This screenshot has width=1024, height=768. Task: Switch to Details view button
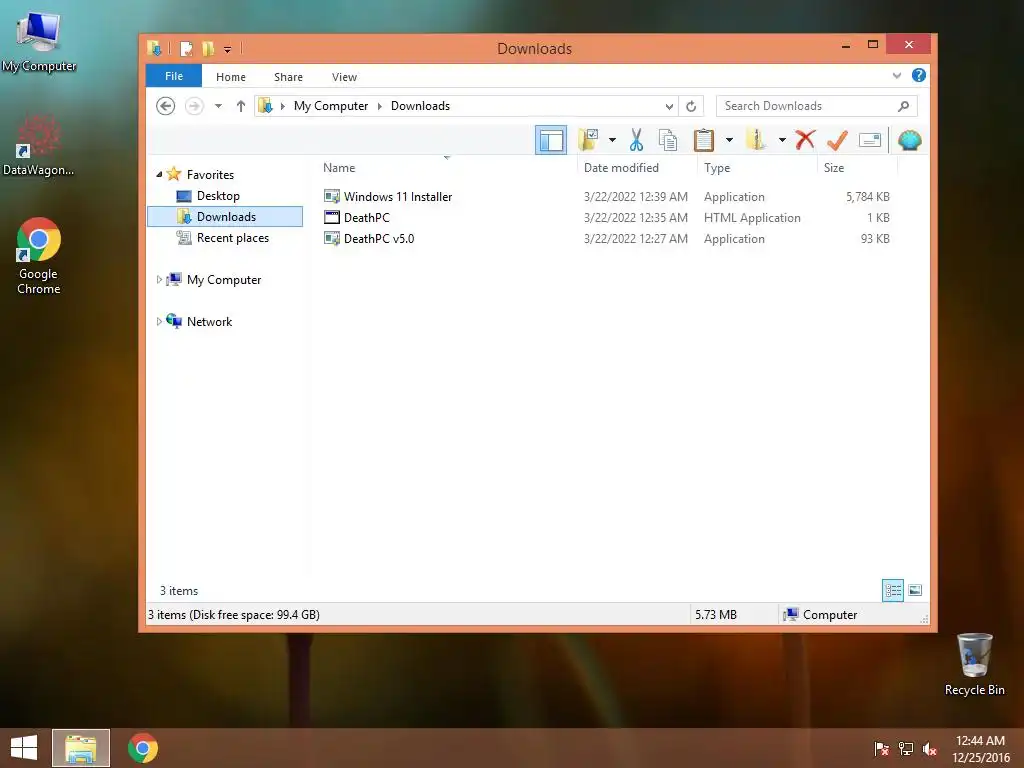(x=893, y=590)
